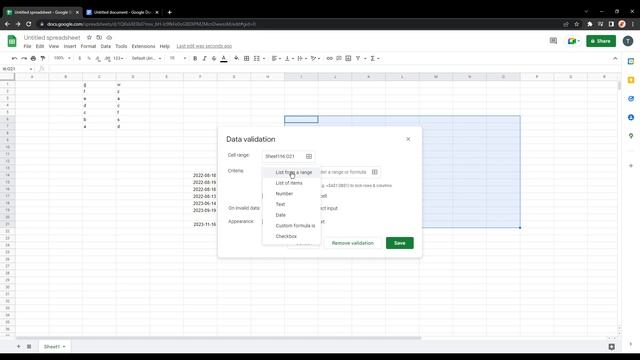This screenshot has width=640, height=360.
Task: Open the Help menu
Action: pyautogui.click(x=164, y=47)
